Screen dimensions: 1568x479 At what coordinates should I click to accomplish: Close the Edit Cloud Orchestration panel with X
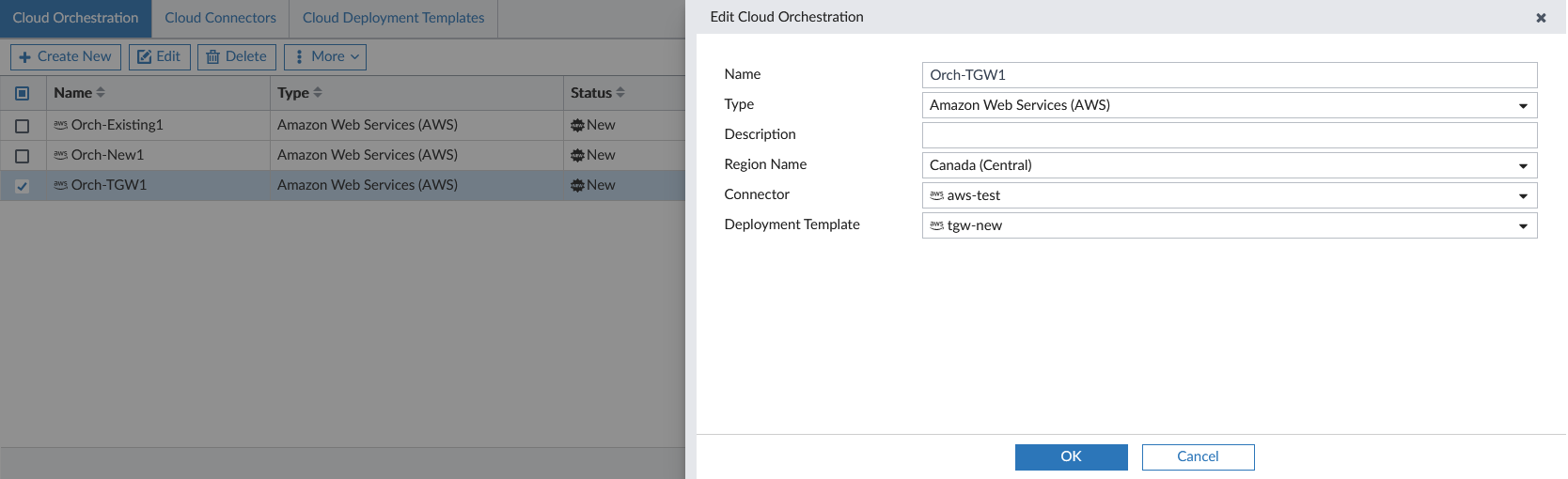tap(1541, 18)
